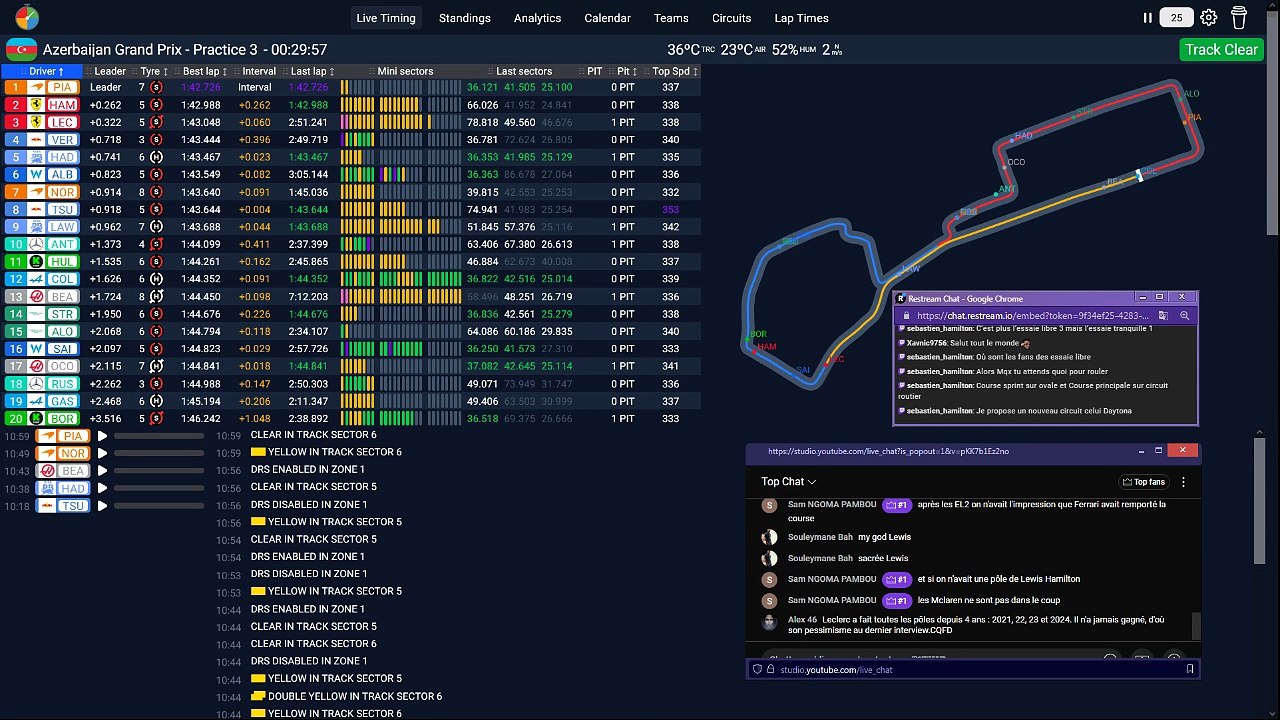Click padlock icon in Restream Chat address bar
1280x720 pixels.
tap(906, 315)
